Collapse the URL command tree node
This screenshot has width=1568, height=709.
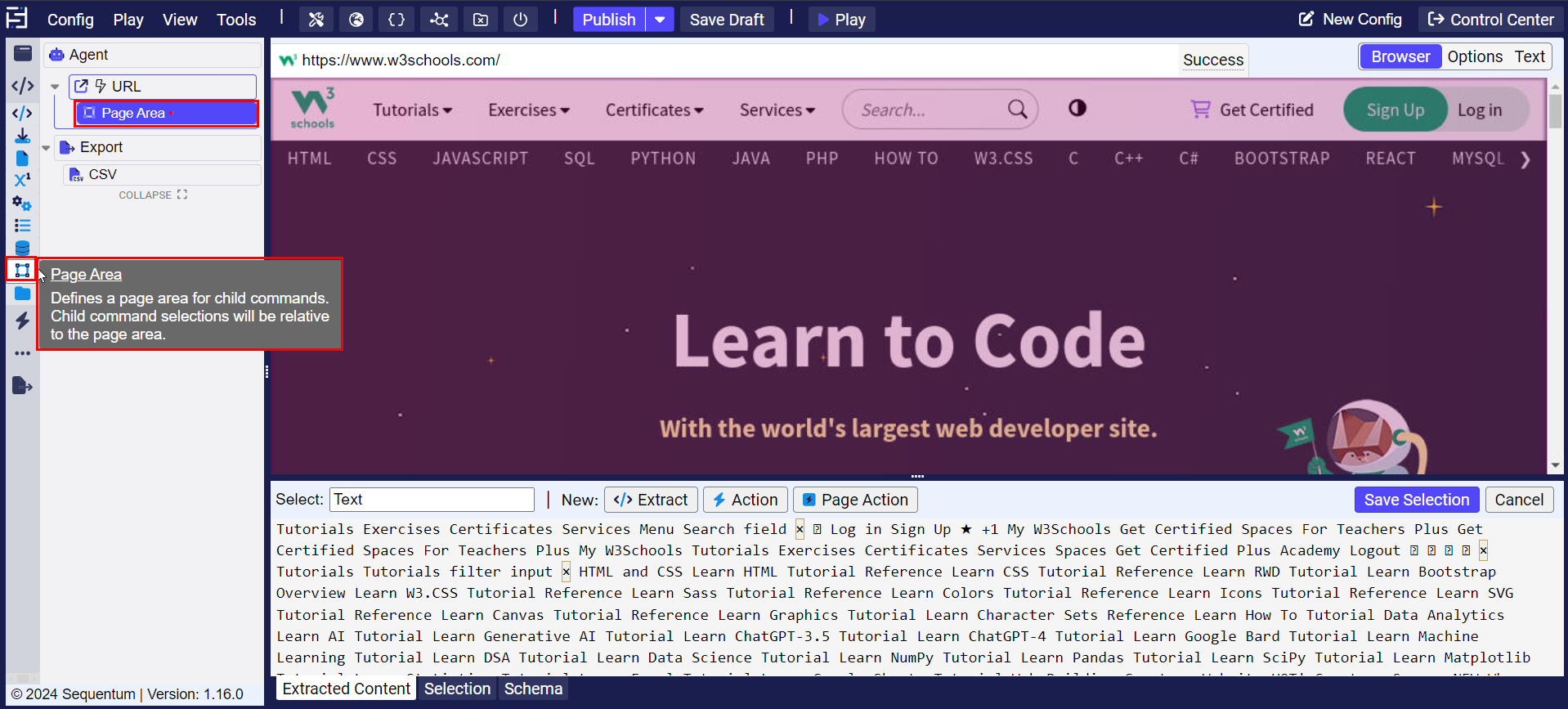pos(55,87)
